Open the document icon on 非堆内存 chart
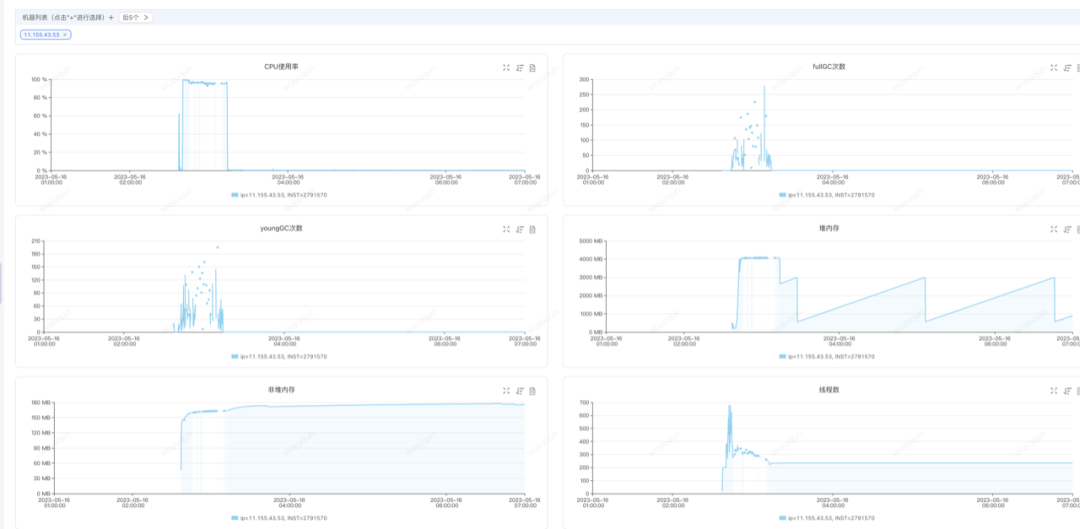The height and width of the screenshot is (529, 1080). click(x=532, y=391)
